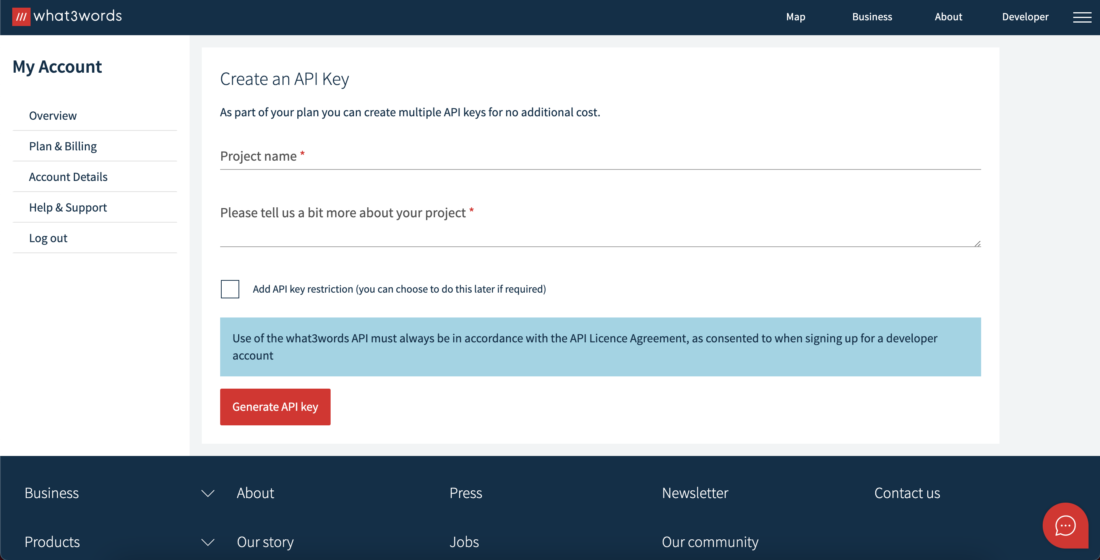Open the Newsletter footer link
Image resolution: width=1100 pixels, height=560 pixels.
695,493
